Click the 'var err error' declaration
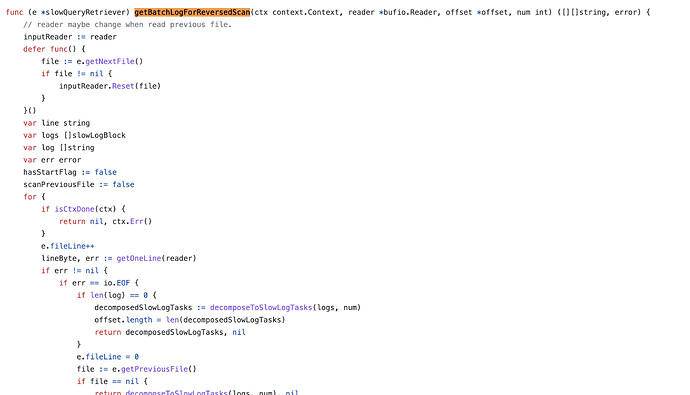Screen dimensions: 690x395 [52, 160]
